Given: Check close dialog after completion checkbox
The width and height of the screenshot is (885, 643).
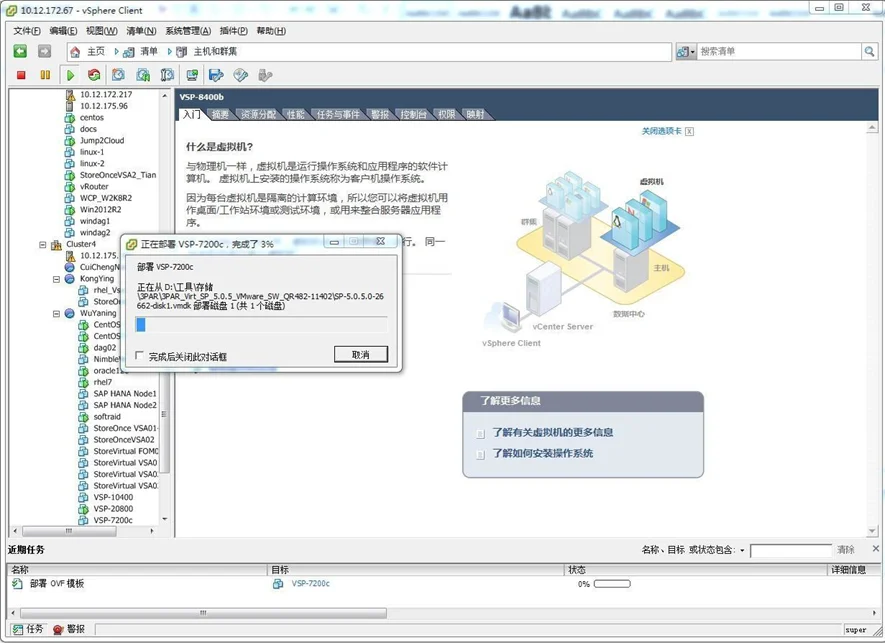Looking at the screenshot, I should pyautogui.click(x=139, y=356).
